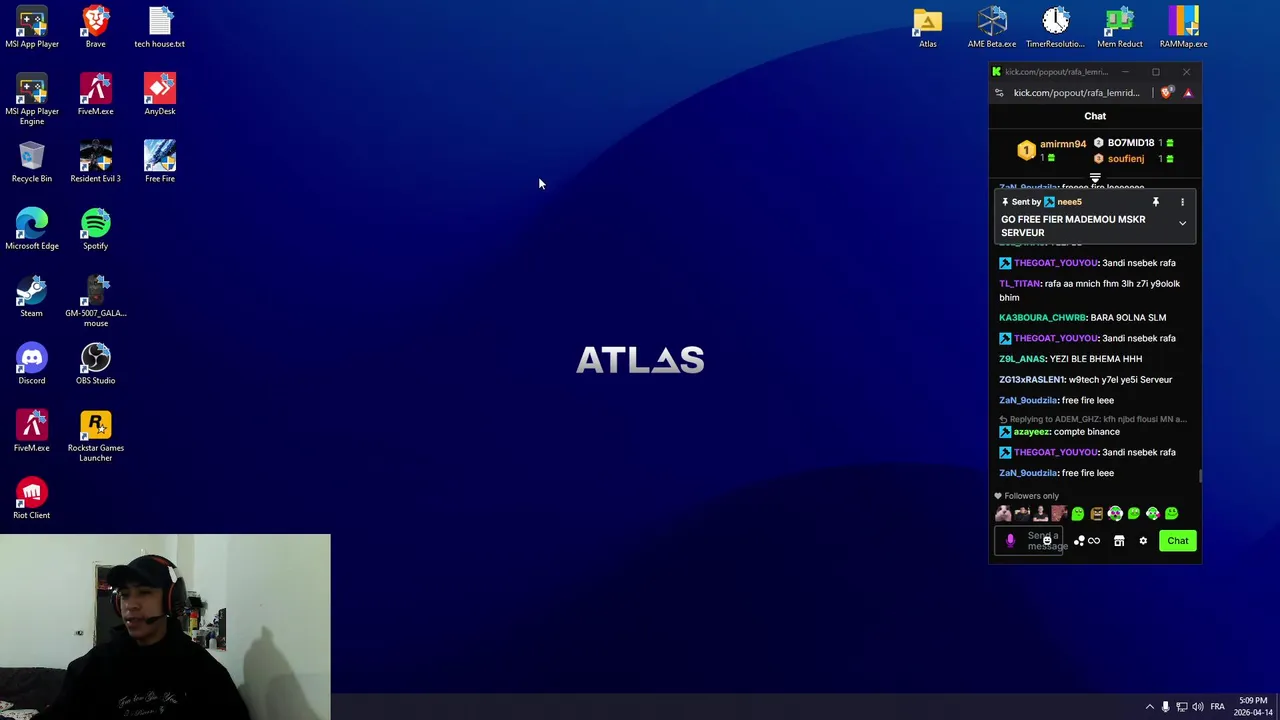Open the tech house.txt file
This screenshot has height=720, width=1280.
click(159, 27)
